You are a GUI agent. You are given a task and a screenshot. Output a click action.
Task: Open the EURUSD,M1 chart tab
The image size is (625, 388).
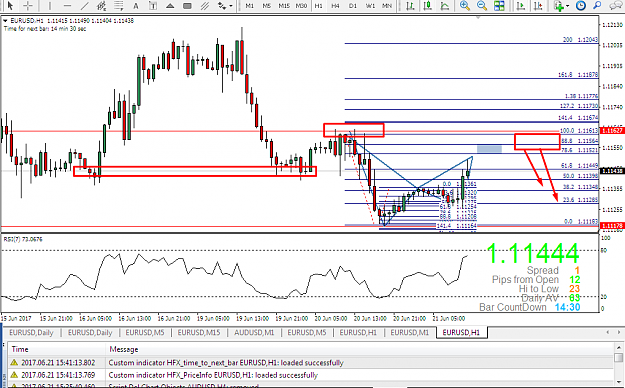coord(409,332)
